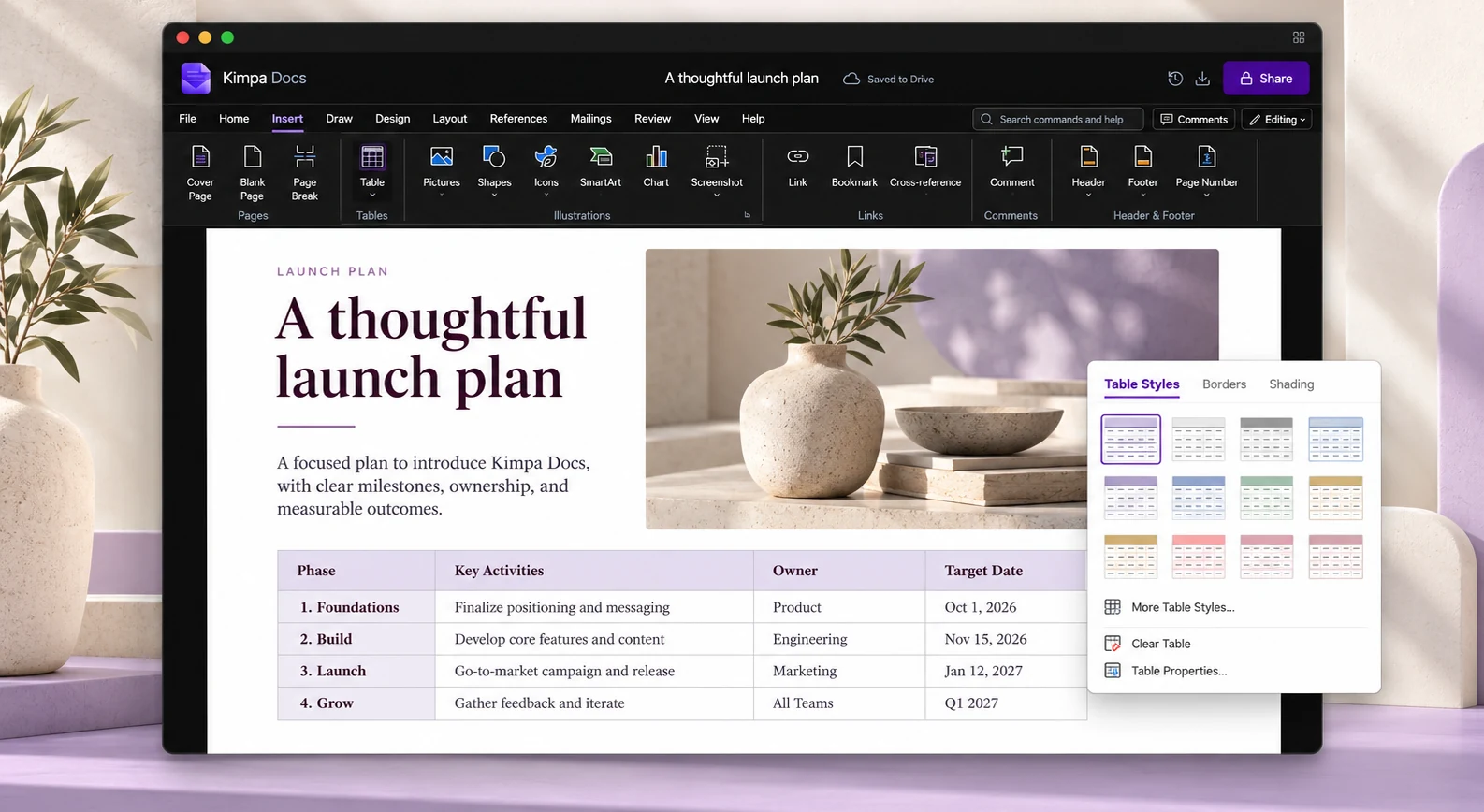Switch to the Shading tab
This screenshot has height=812, width=1484.
coord(1291,384)
